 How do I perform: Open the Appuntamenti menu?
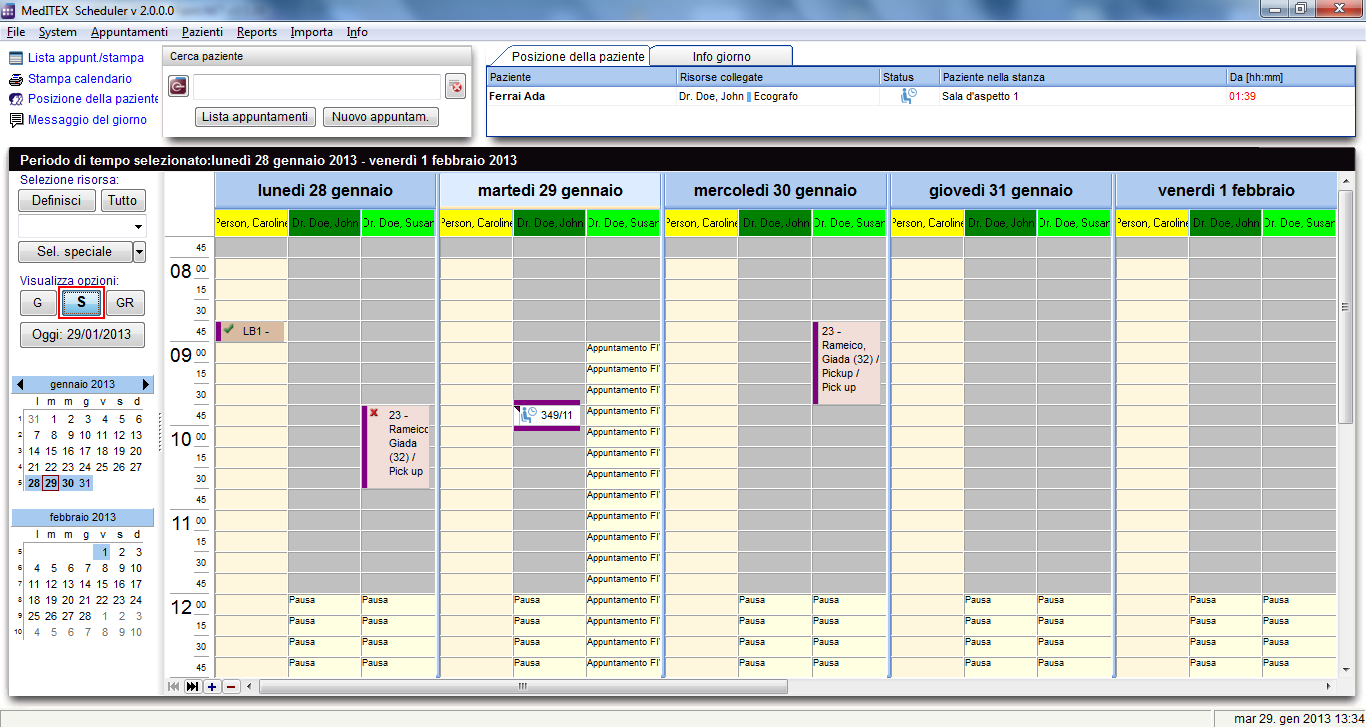129,32
